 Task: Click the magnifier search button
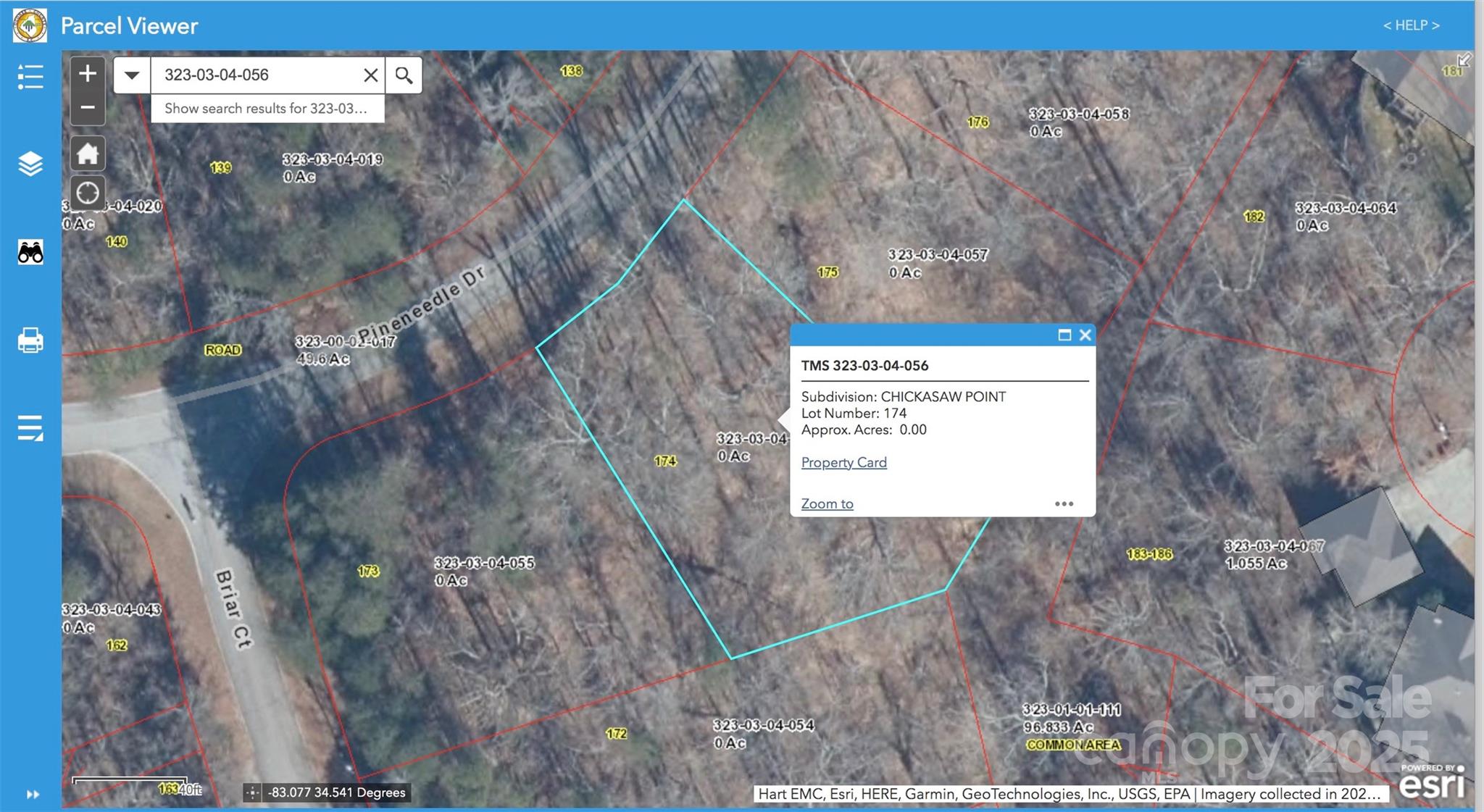[x=404, y=75]
